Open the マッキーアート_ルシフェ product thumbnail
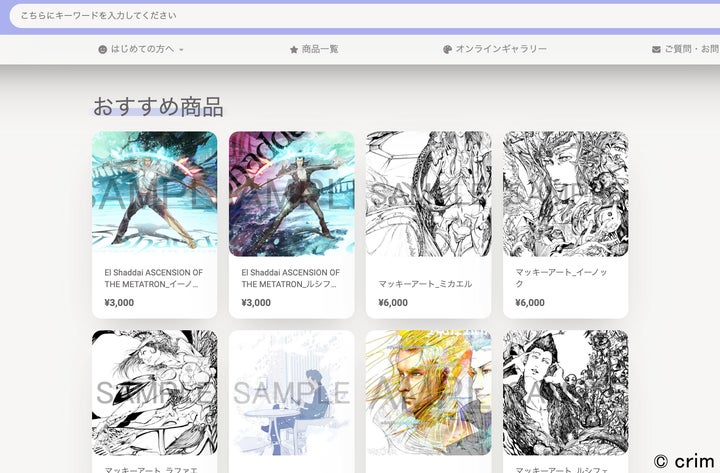The height and width of the screenshot is (473, 720). point(566,393)
